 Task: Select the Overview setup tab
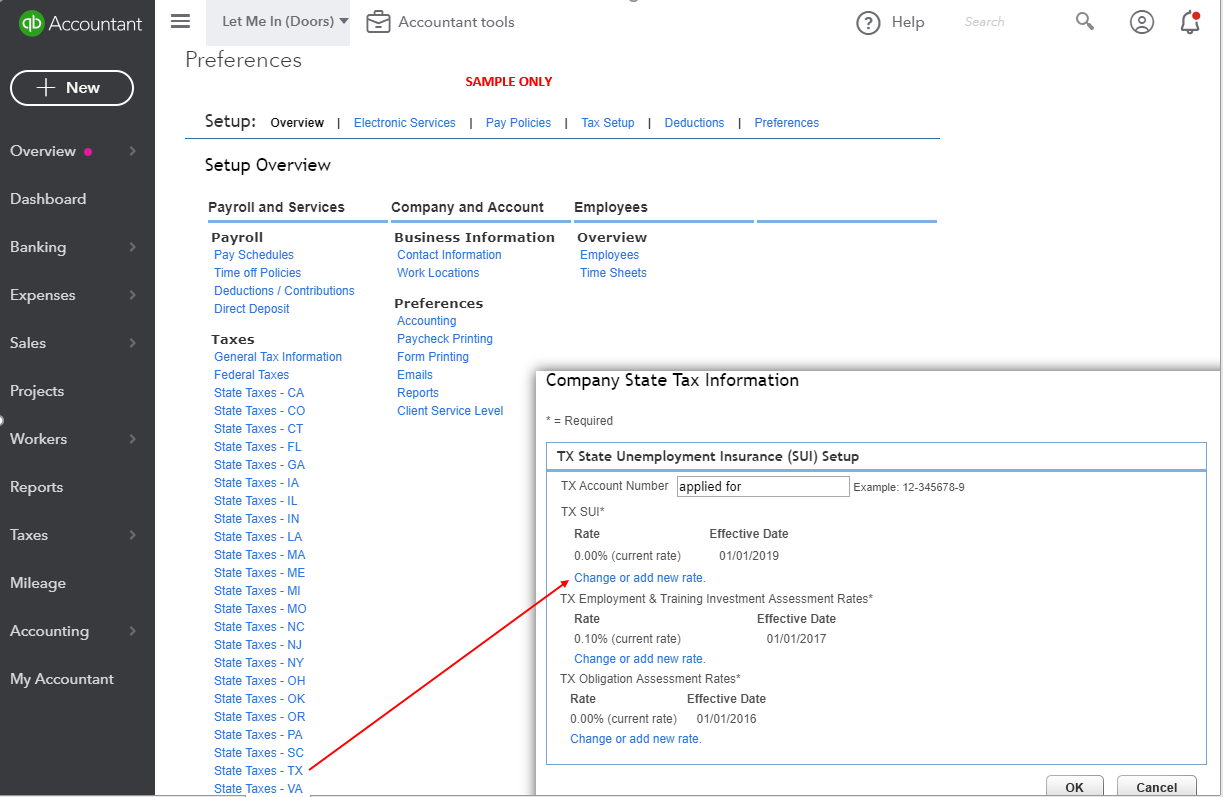click(297, 123)
